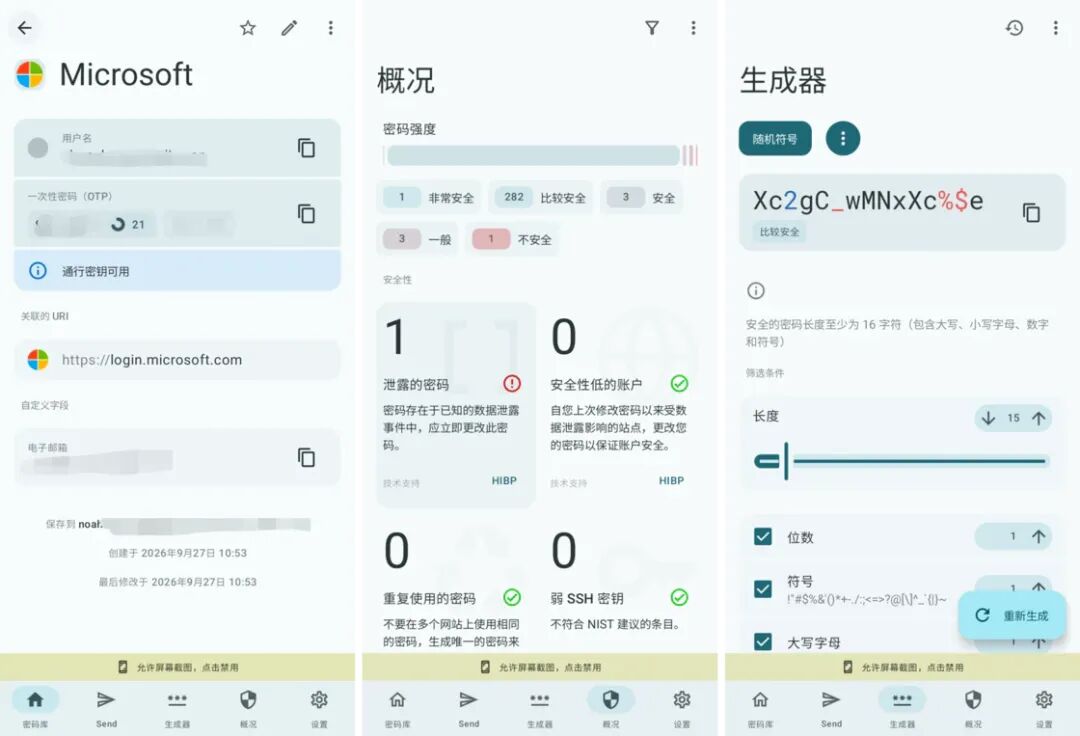This screenshot has height=736, width=1080.
Task: Increase 长度 with the up arrow
Action: 1039,418
